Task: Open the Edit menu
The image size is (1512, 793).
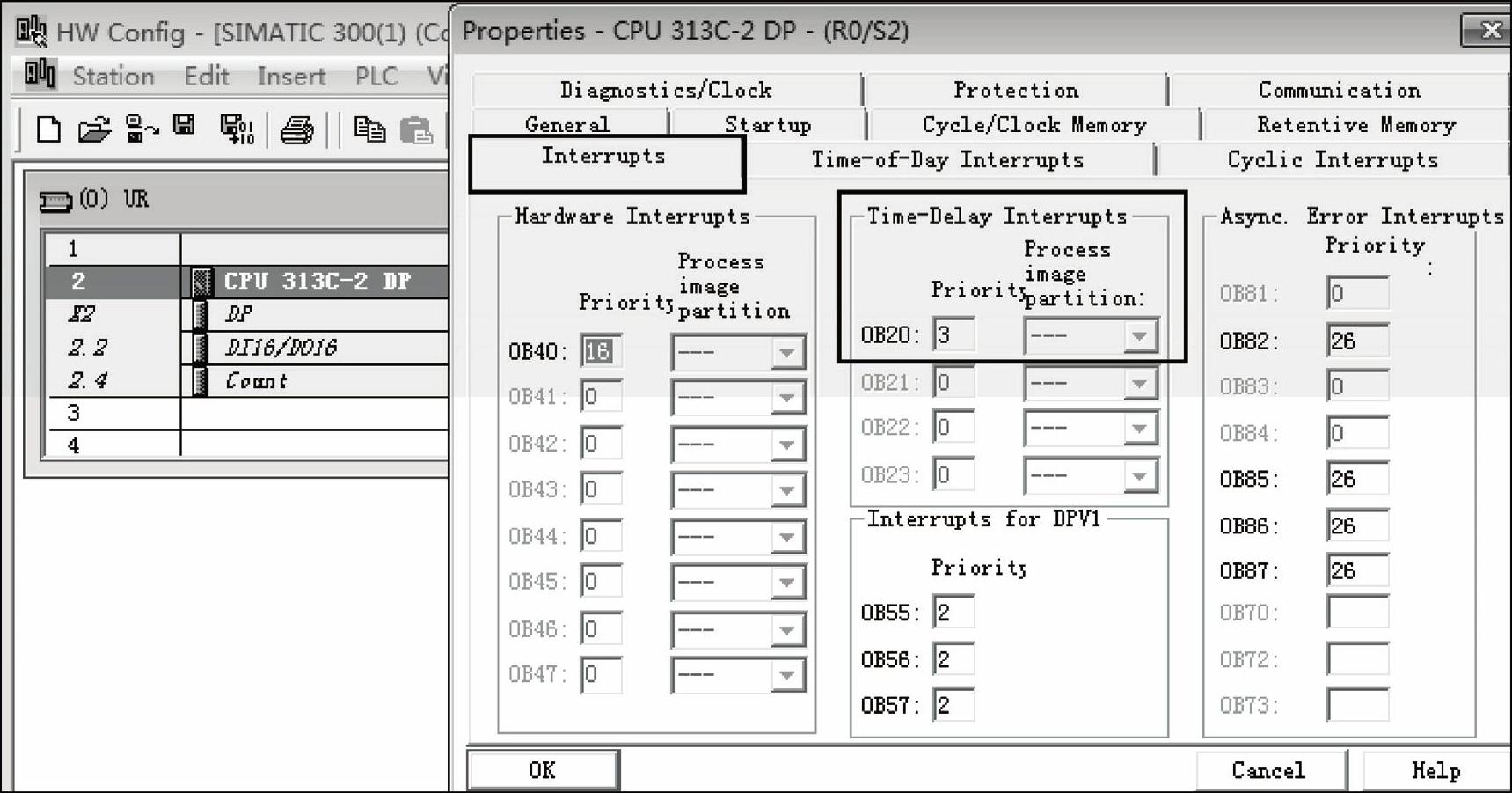Action: coord(207,77)
